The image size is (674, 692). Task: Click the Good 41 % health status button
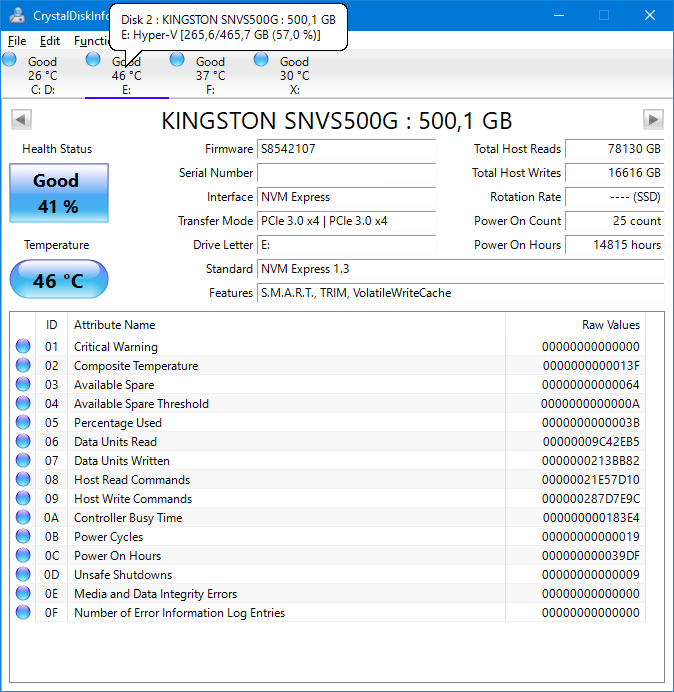point(59,193)
